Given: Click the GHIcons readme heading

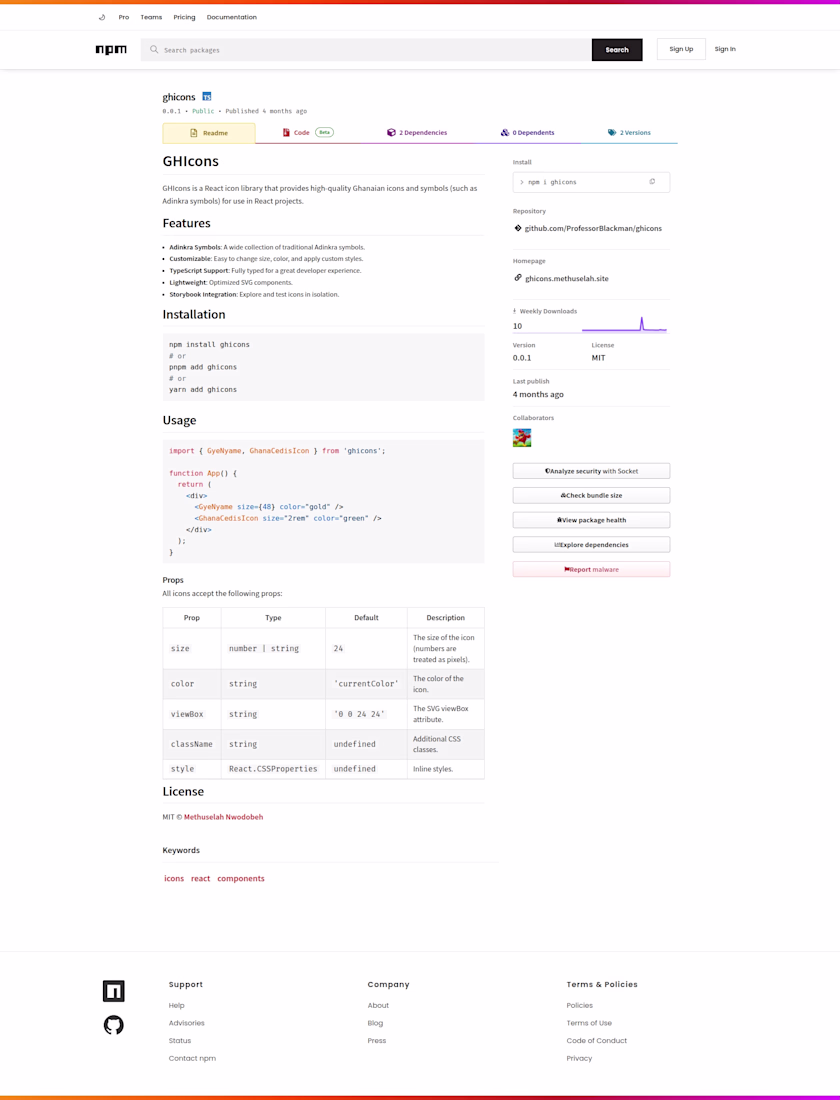Looking at the screenshot, I should click(191, 161).
